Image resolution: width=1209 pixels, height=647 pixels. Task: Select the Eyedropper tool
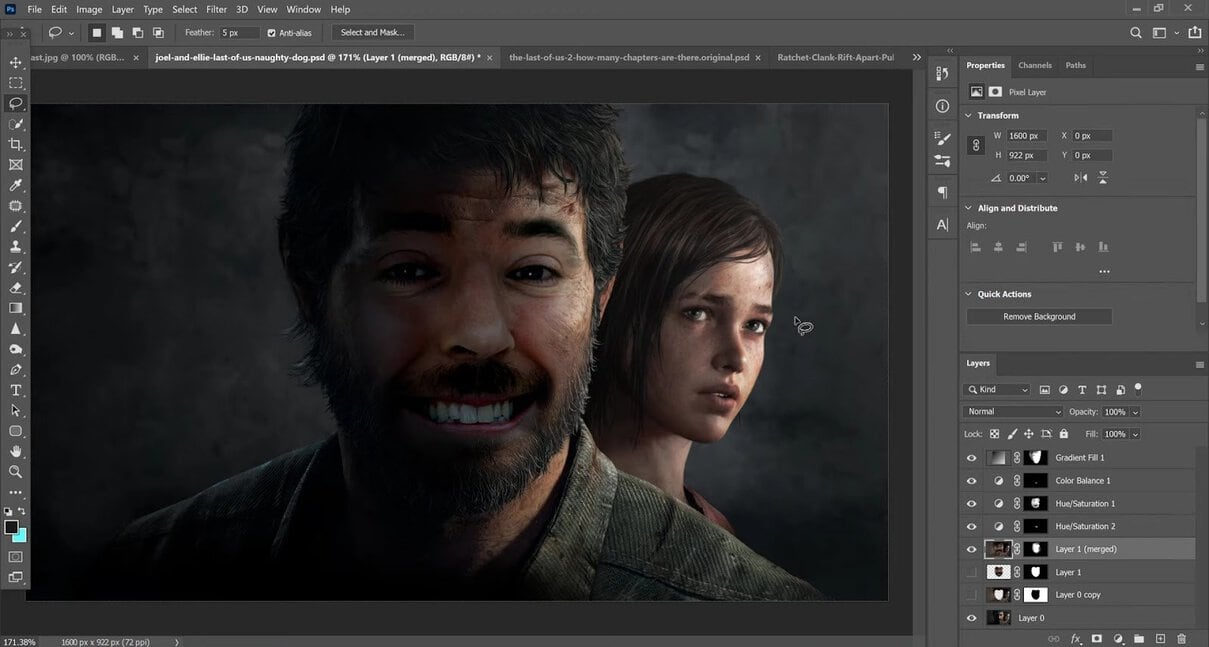(x=15, y=185)
